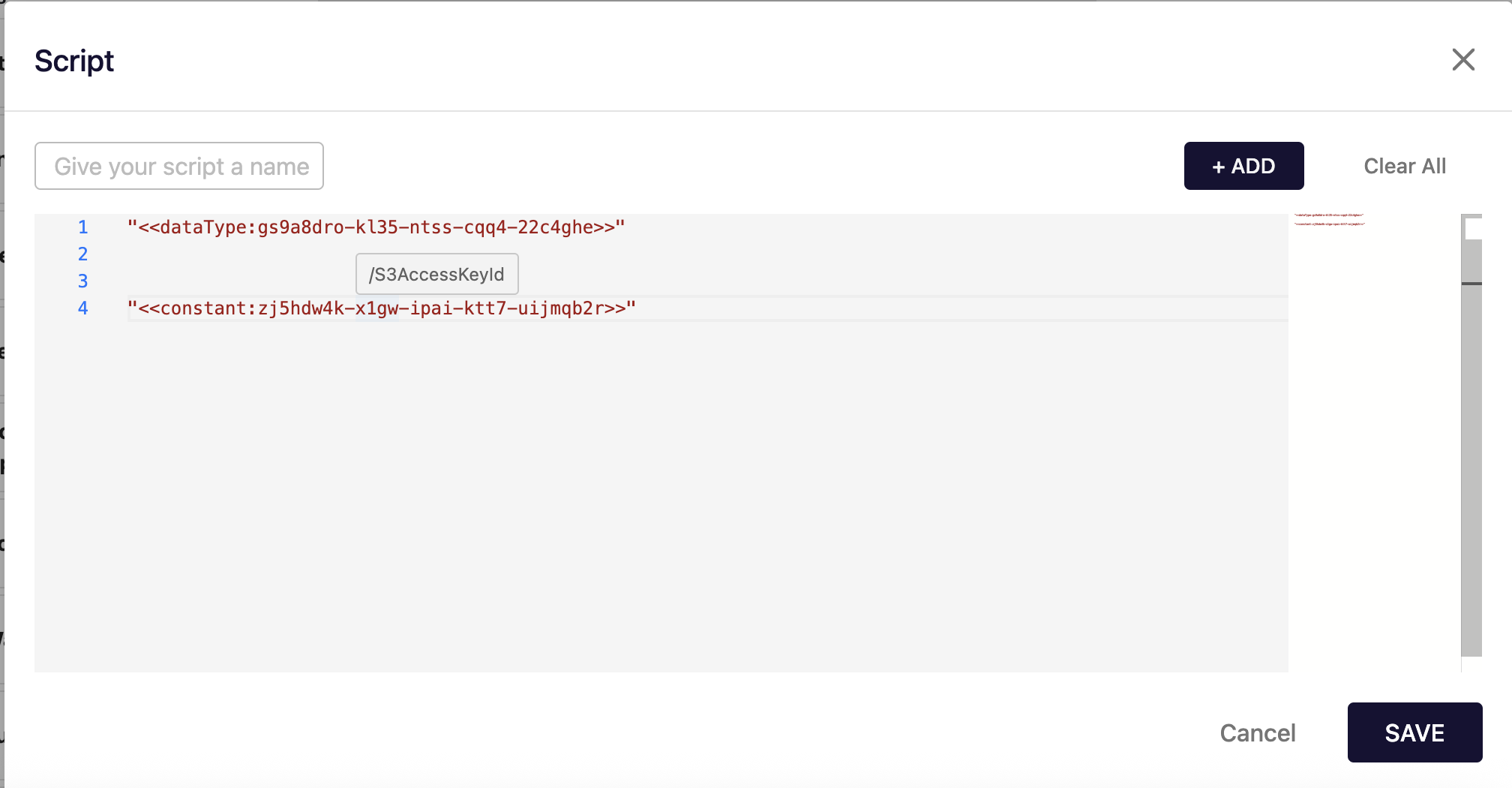Save the script with SAVE button

tap(1414, 732)
